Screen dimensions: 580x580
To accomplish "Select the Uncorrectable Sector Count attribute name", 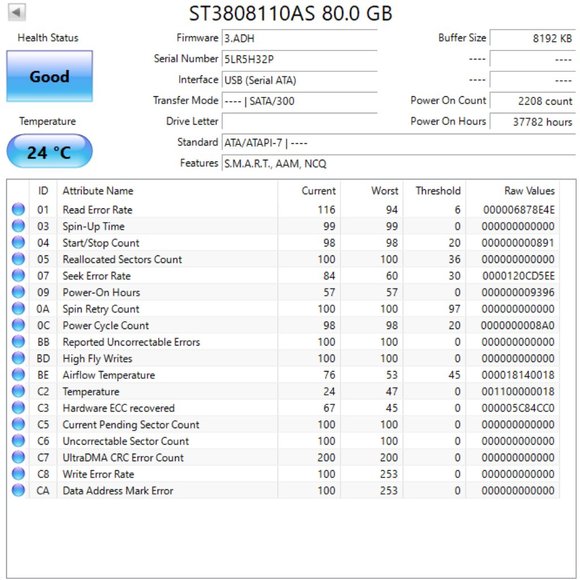I will click(125, 441).
